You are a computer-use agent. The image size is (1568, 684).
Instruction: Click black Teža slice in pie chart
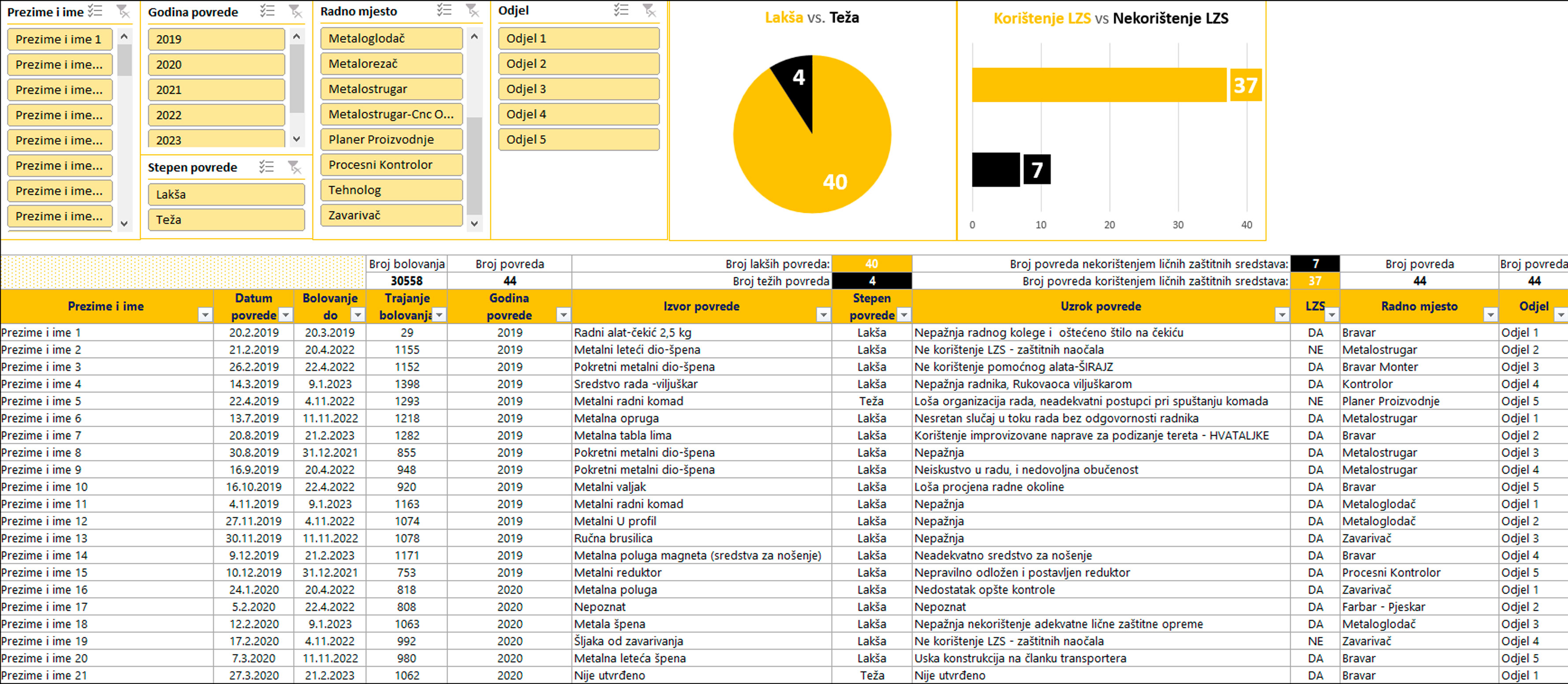click(797, 85)
